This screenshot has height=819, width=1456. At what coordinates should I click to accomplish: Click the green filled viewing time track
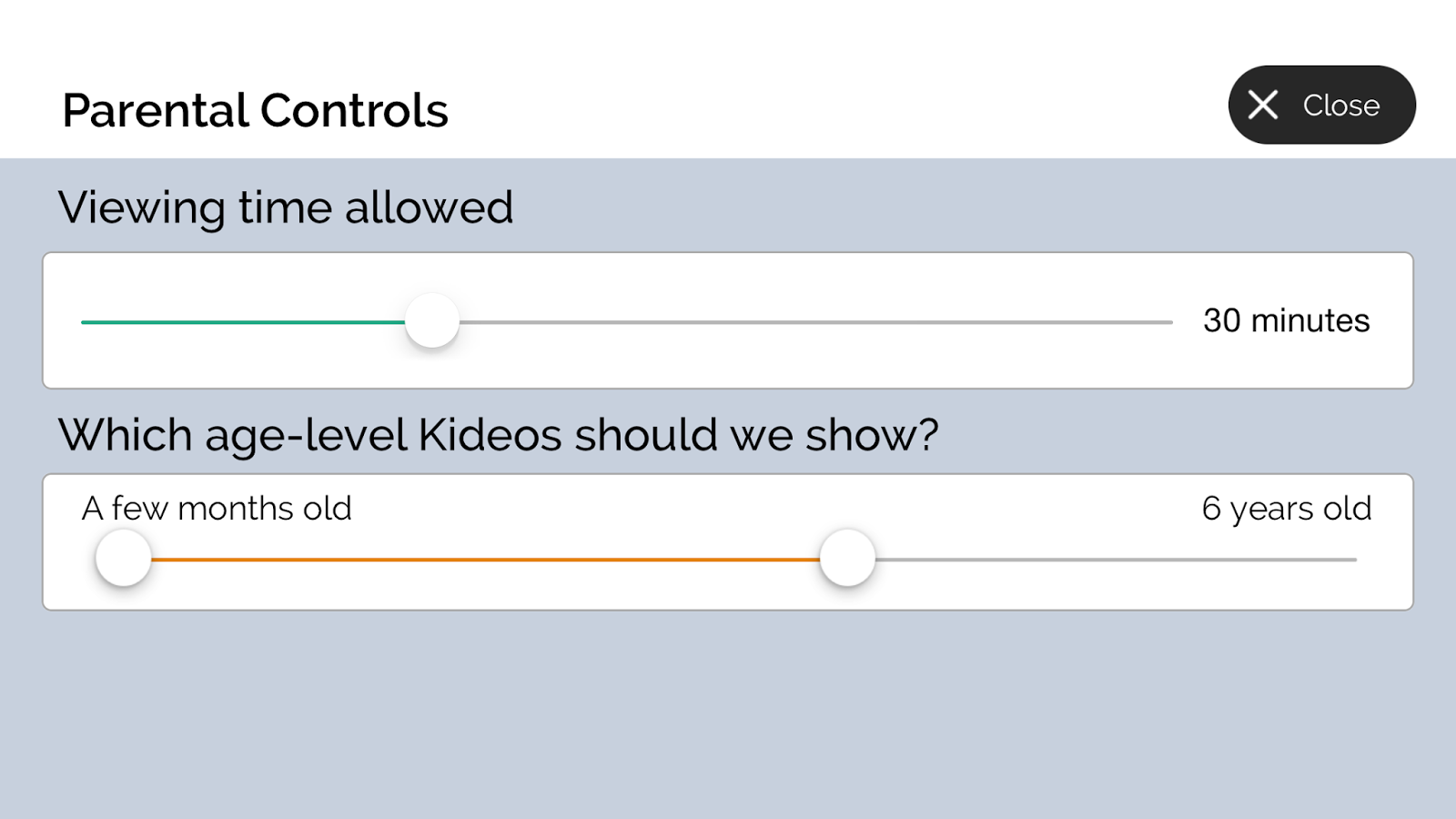click(x=243, y=322)
